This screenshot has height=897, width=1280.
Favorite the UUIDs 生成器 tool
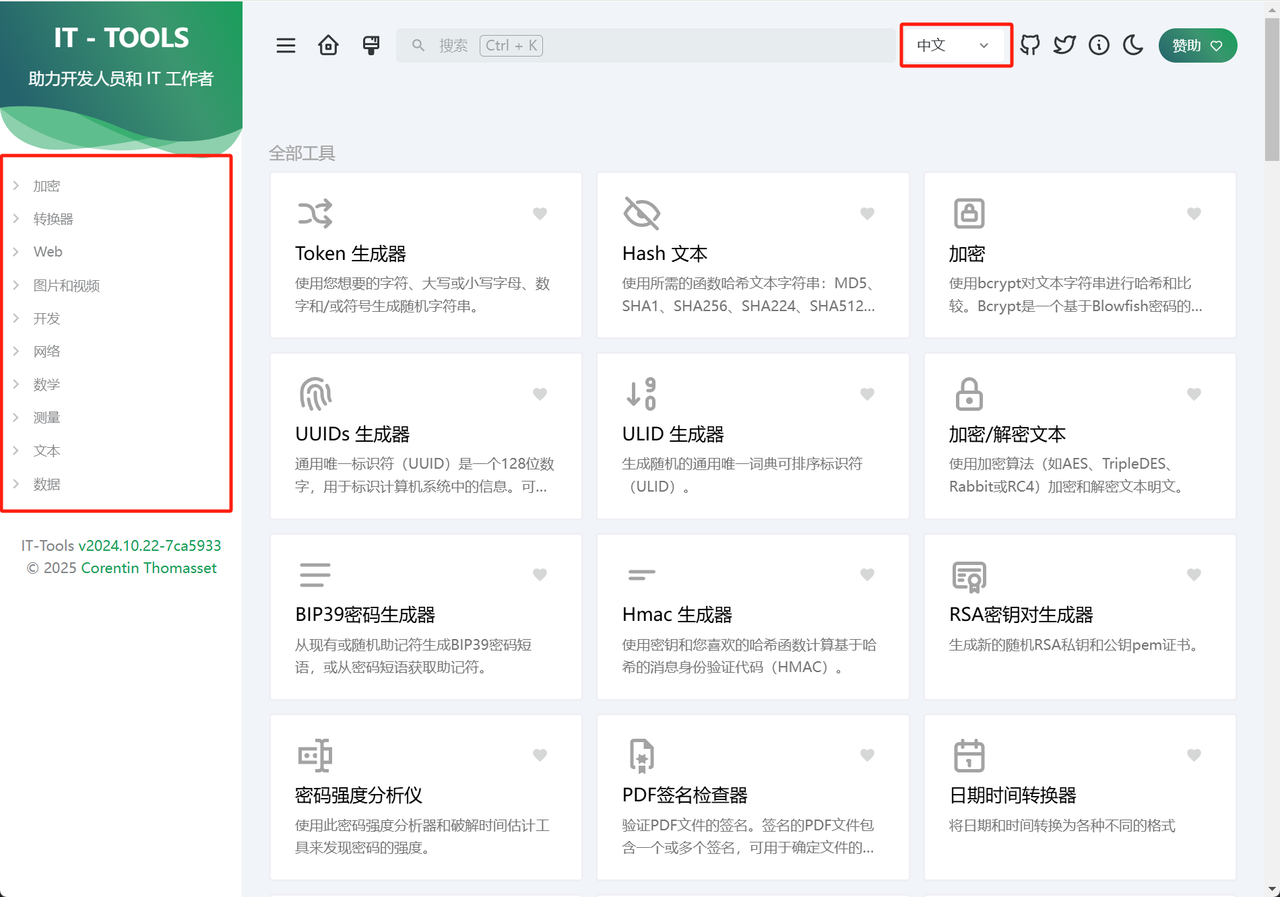(540, 394)
